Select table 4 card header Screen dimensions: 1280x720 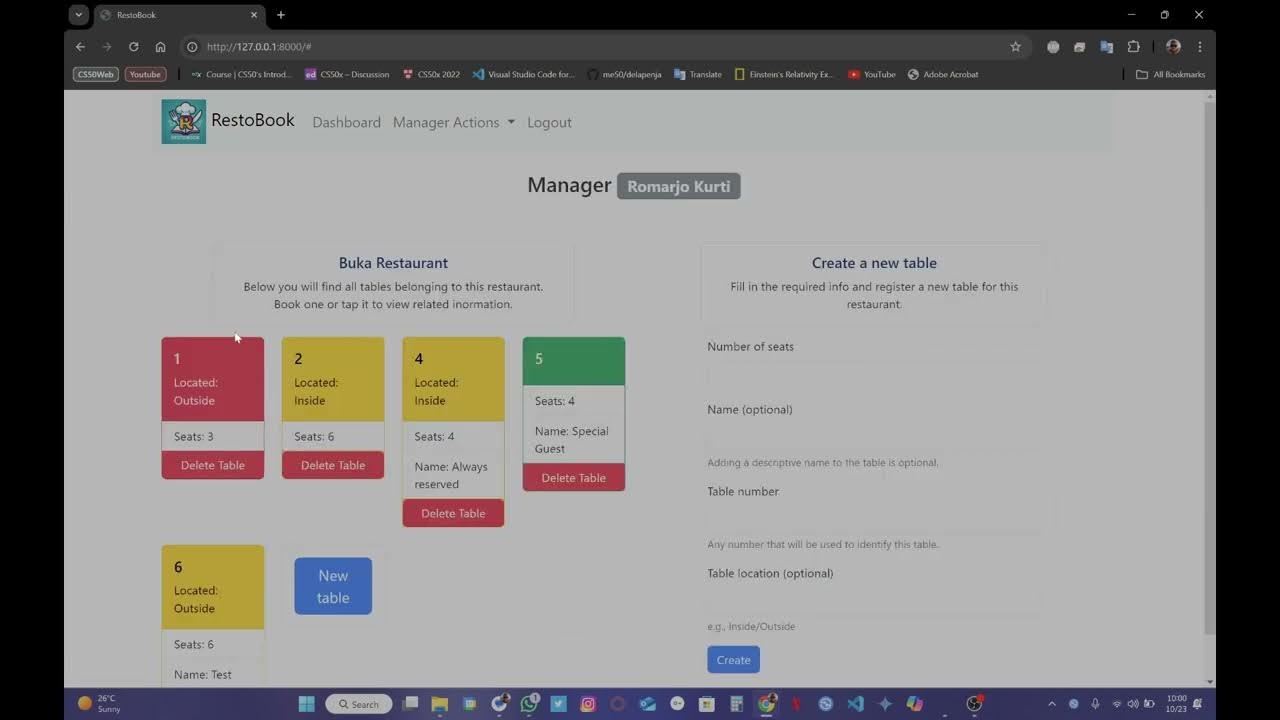point(453,379)
